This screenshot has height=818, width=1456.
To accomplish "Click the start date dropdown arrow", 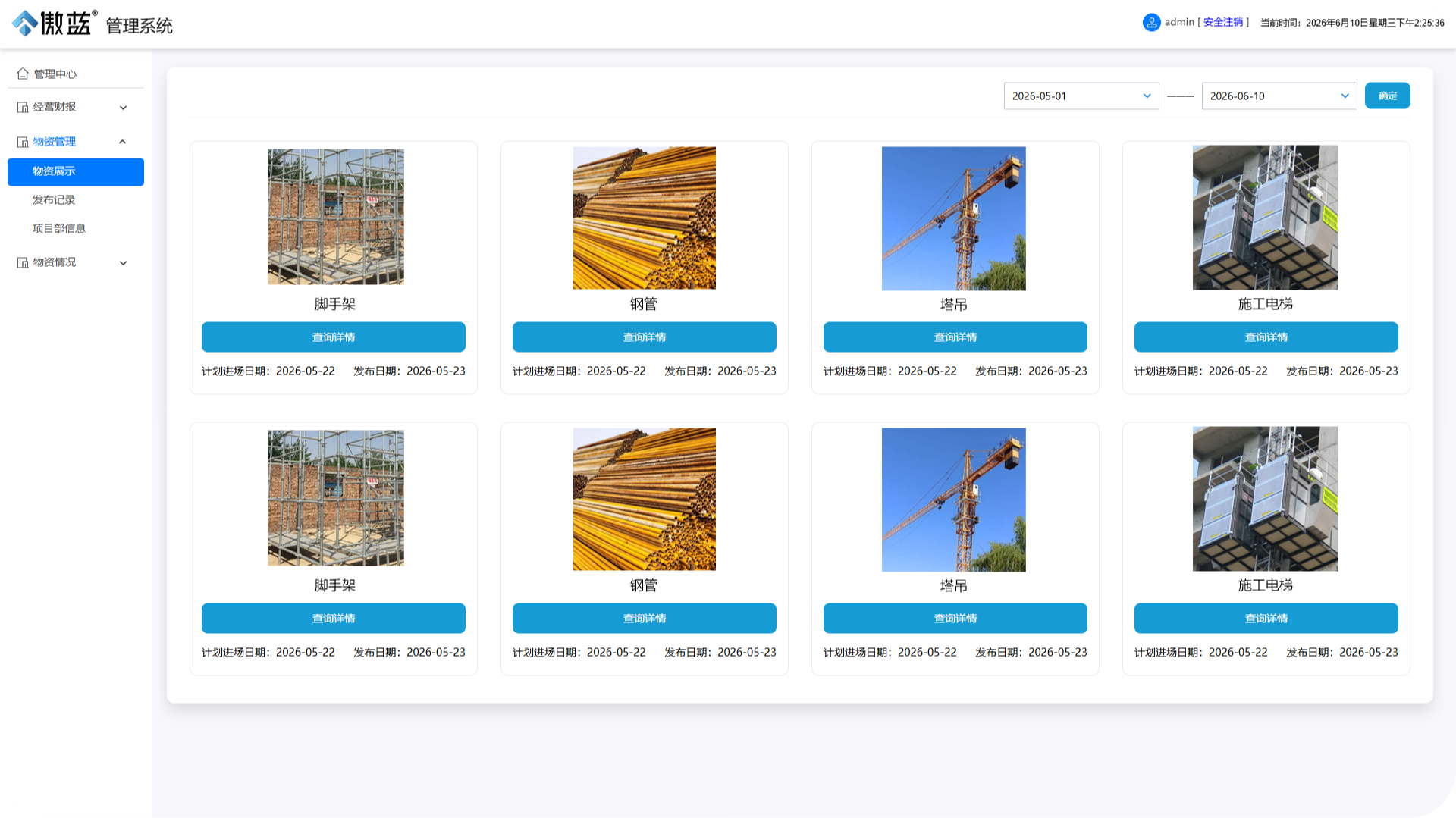I will point(1147,96).
